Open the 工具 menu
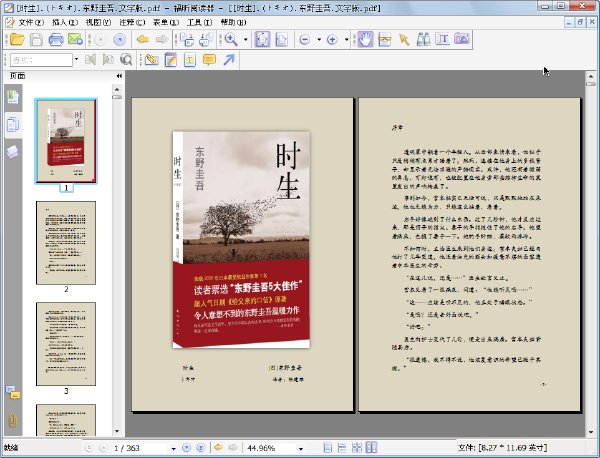600x458 pixels. [199, 23]
